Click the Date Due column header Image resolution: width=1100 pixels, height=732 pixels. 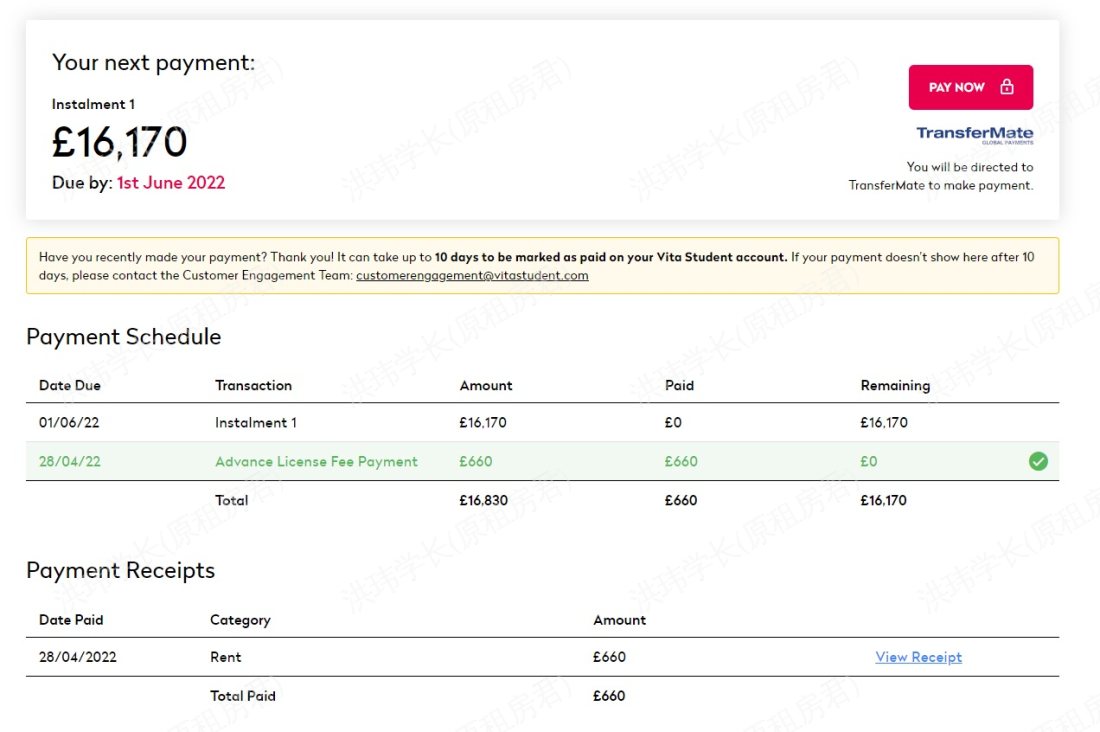[70, 385]
